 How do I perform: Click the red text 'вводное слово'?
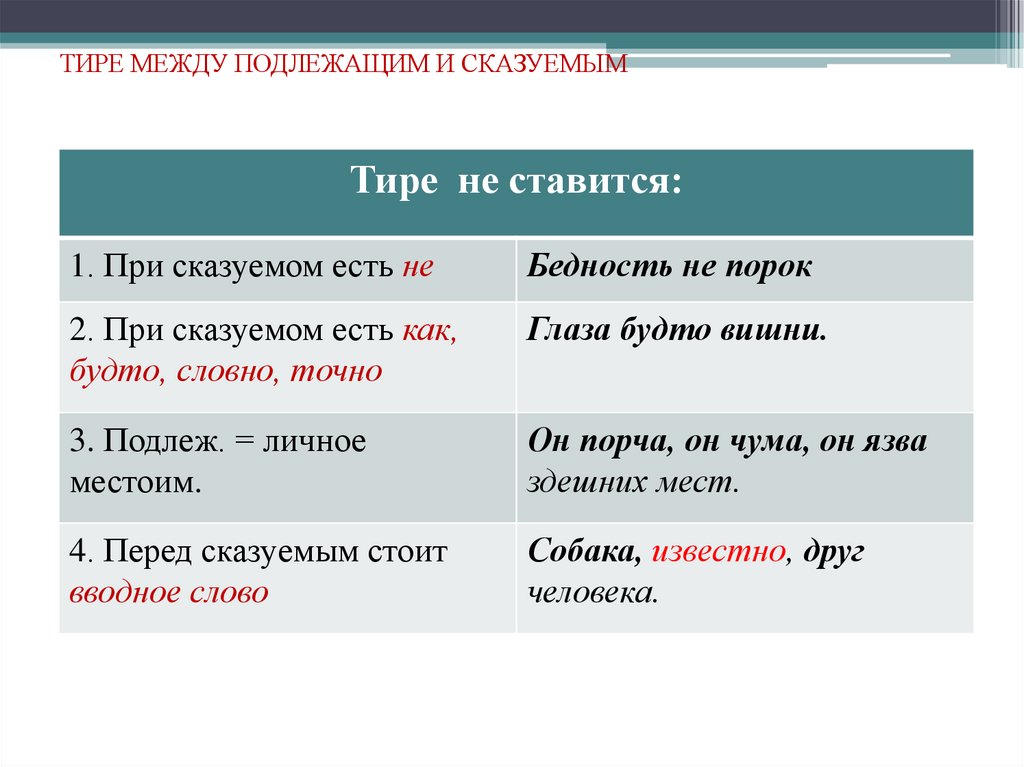point(170,590)
